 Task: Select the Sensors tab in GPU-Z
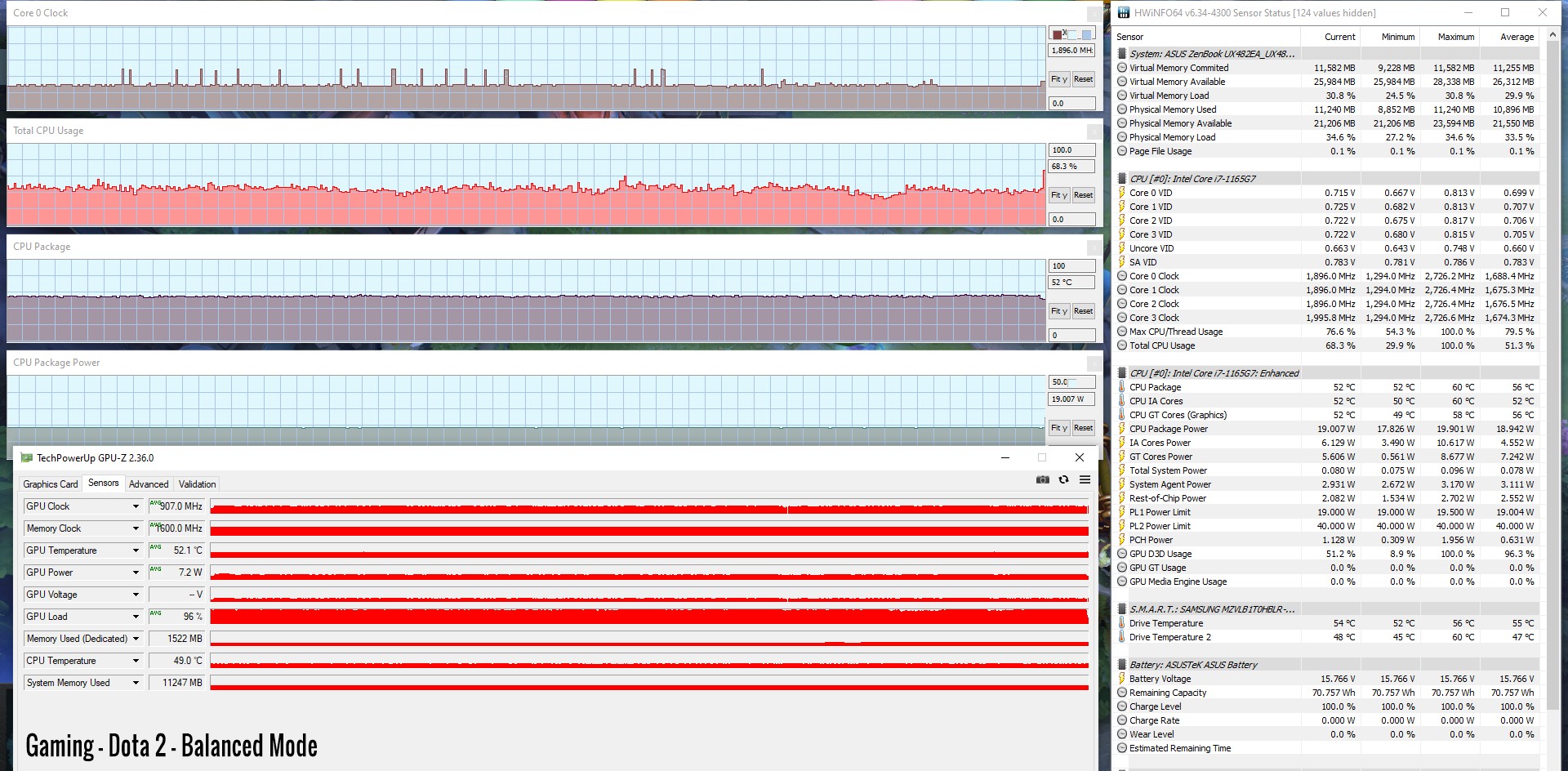[x=104, y=484]
